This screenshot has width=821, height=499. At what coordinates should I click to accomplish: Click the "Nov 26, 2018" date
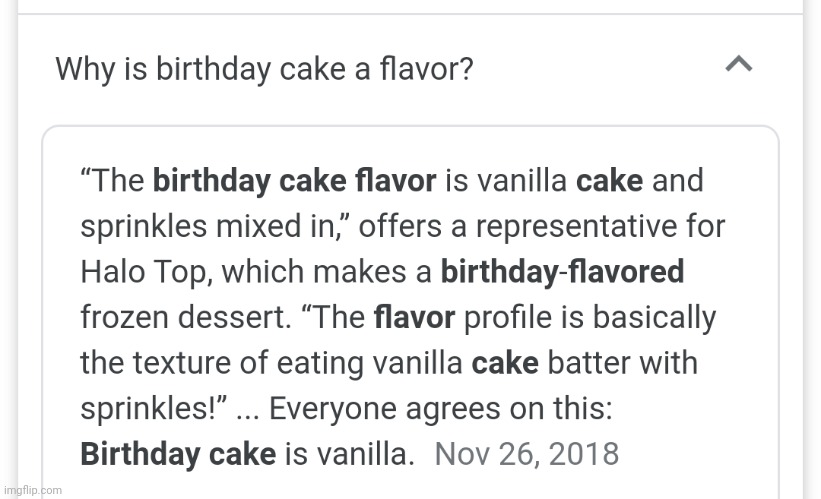pyautogui.click(x=527, y=453)
